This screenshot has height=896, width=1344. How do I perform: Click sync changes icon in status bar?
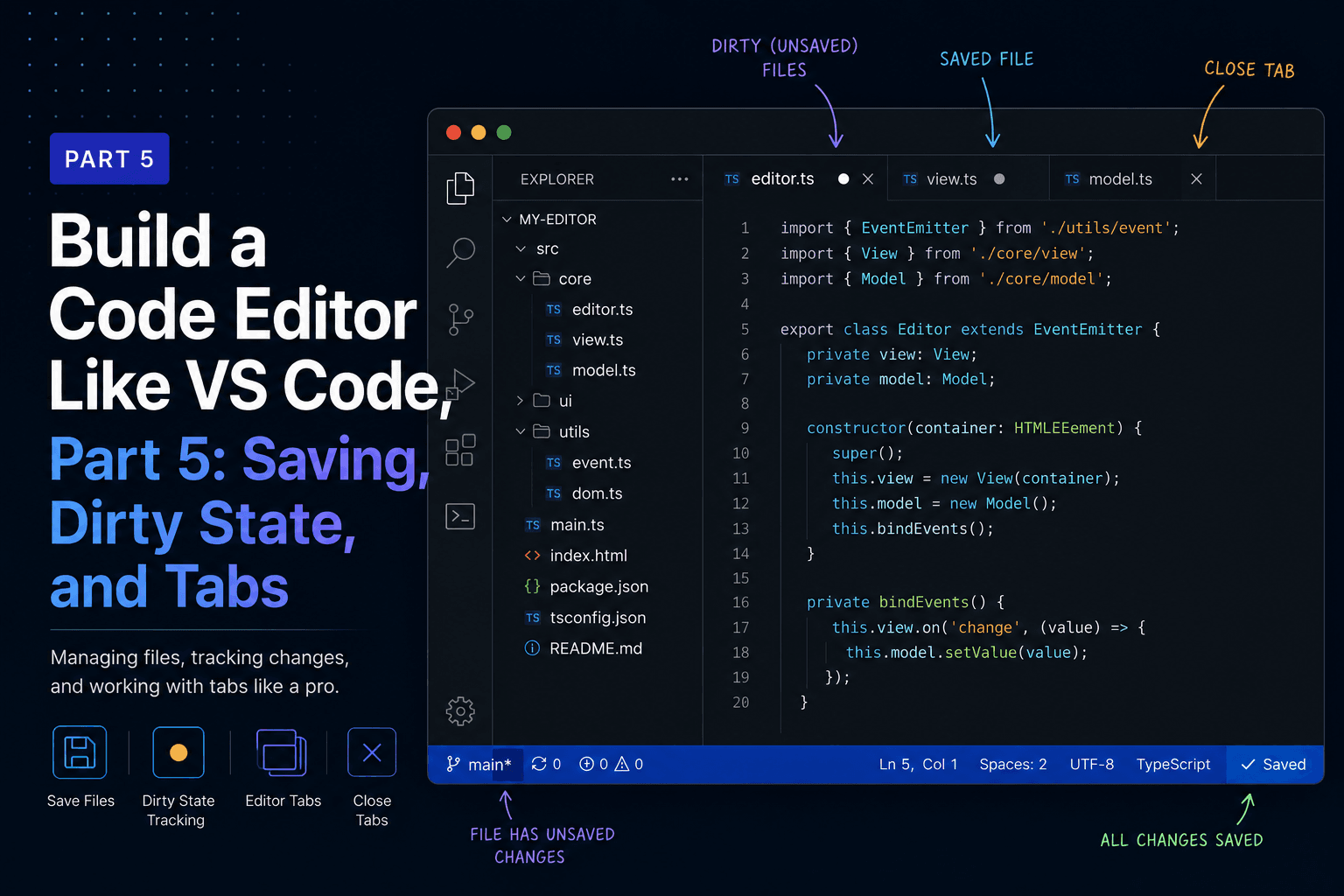[x=539, y=764]
